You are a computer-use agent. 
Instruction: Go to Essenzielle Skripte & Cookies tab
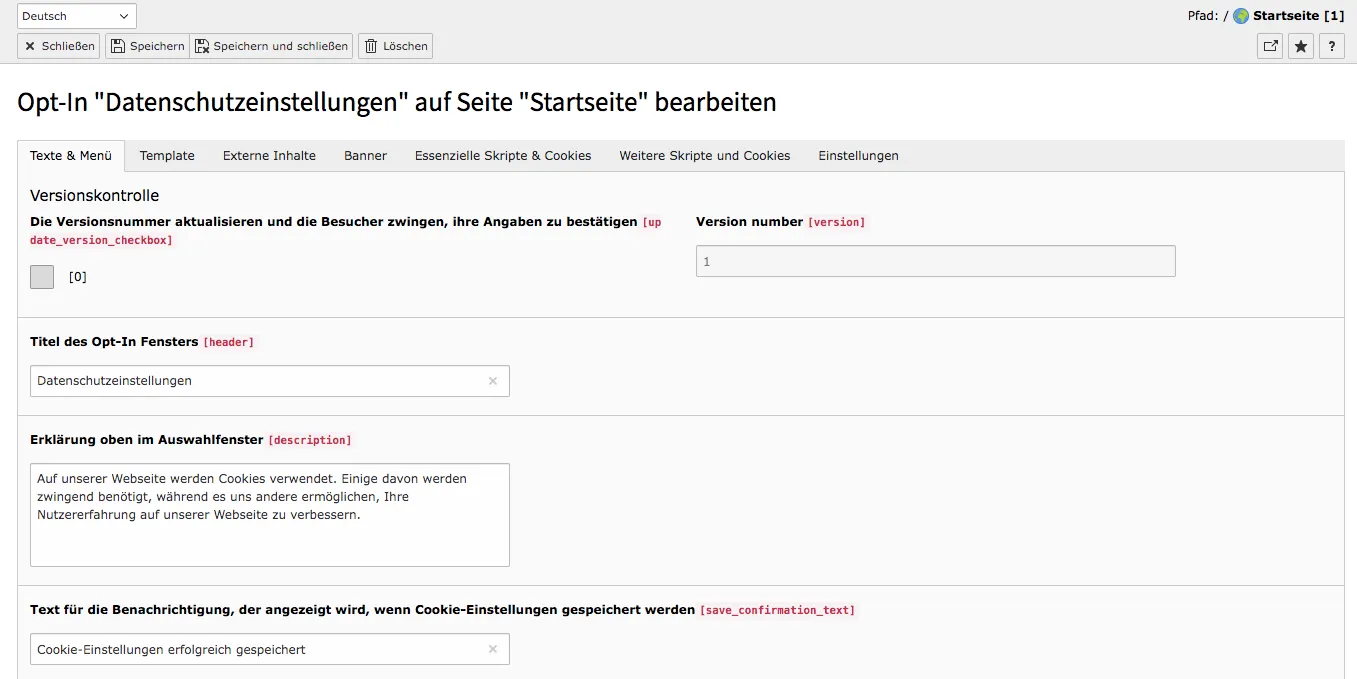[503, 156]
